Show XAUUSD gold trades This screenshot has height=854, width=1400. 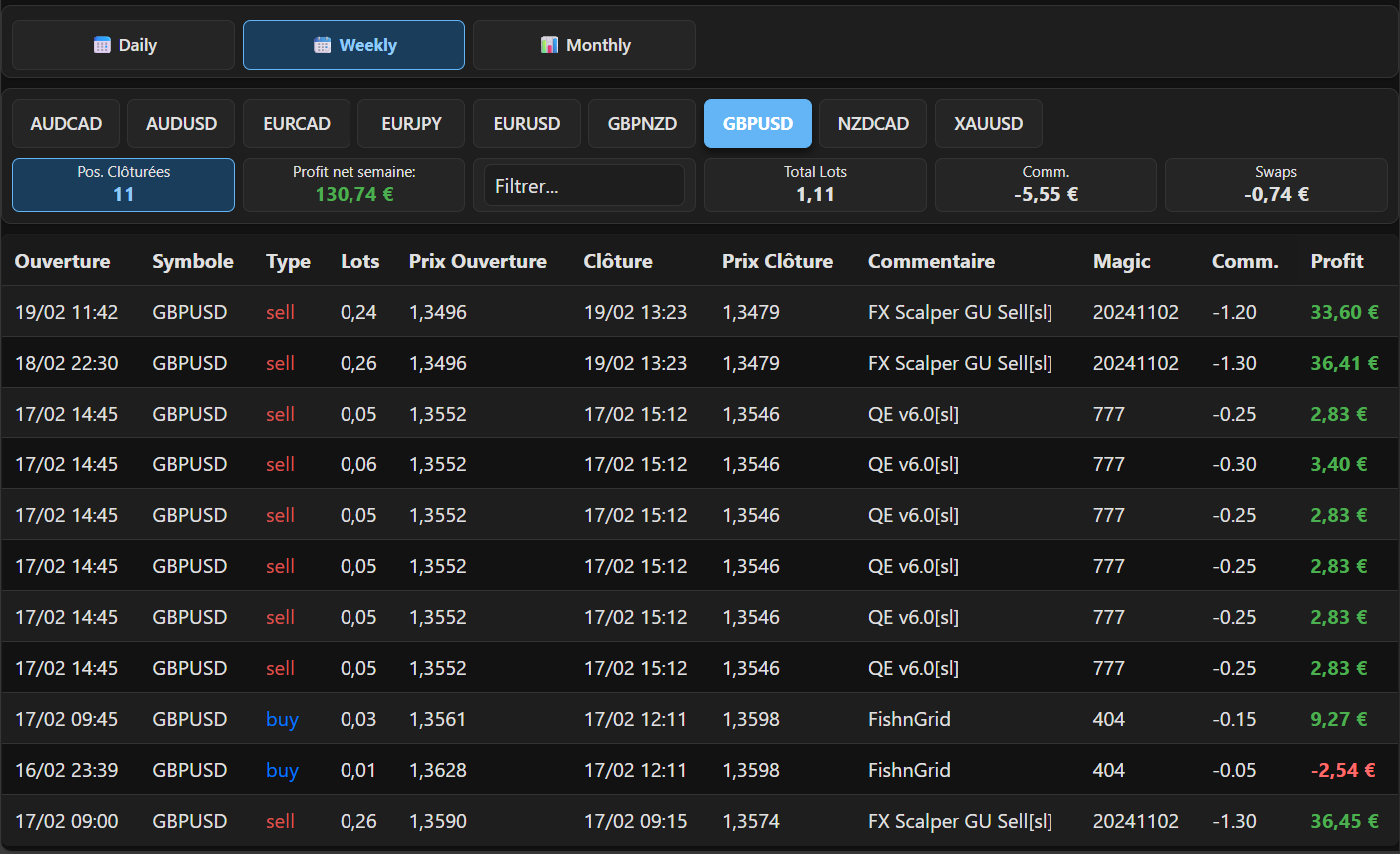(988, 124)
